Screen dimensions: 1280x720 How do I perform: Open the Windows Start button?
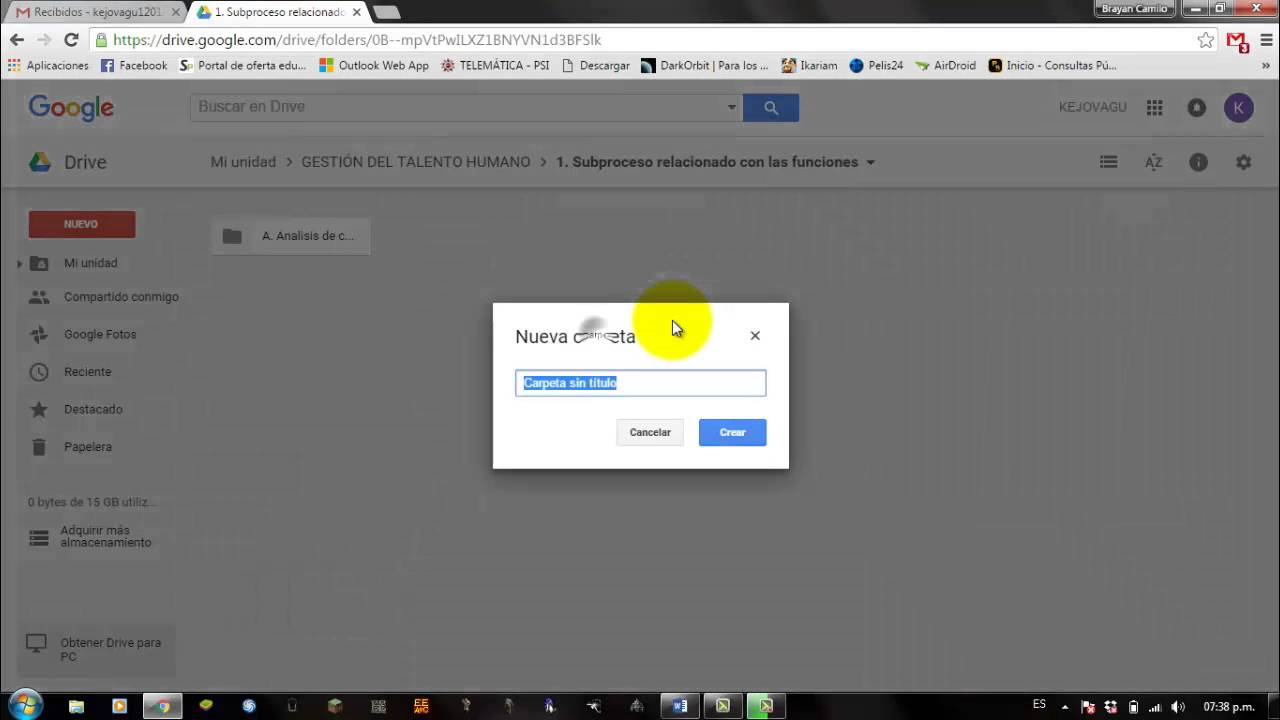[x=24, y=704]
